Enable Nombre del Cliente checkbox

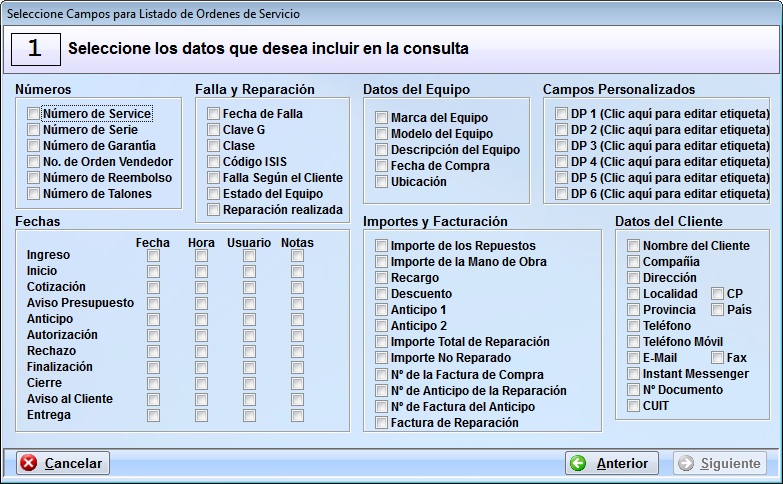coord(634,246)
